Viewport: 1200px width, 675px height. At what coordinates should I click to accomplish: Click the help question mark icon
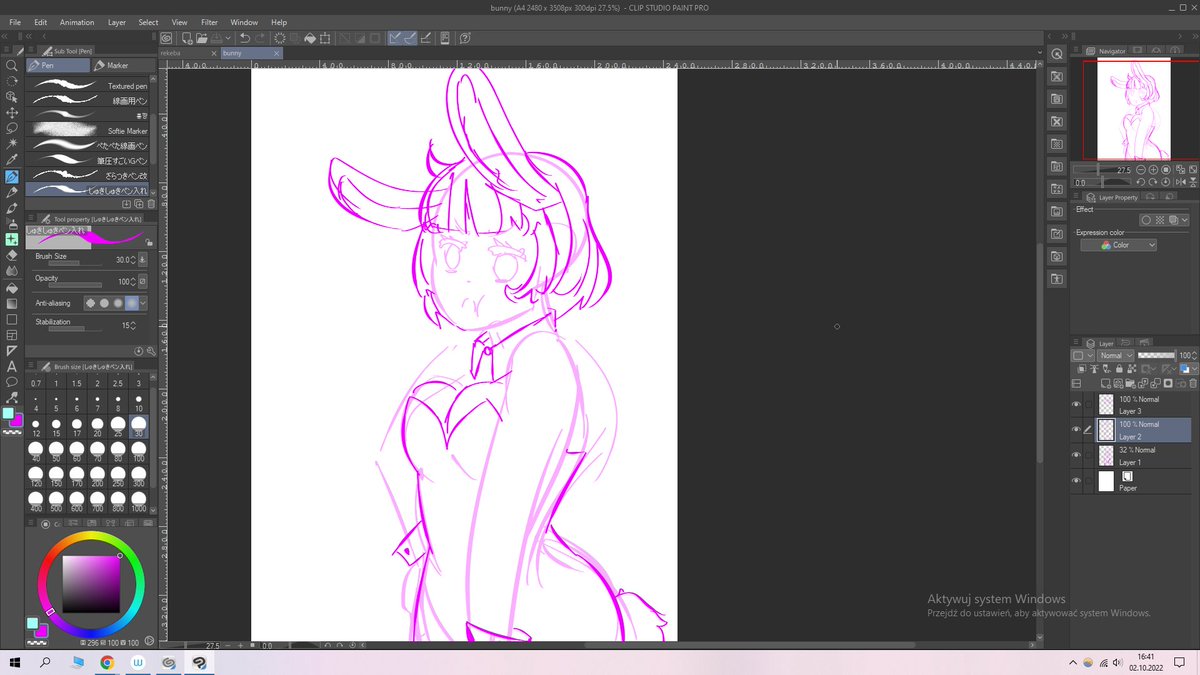pos(466,38)
